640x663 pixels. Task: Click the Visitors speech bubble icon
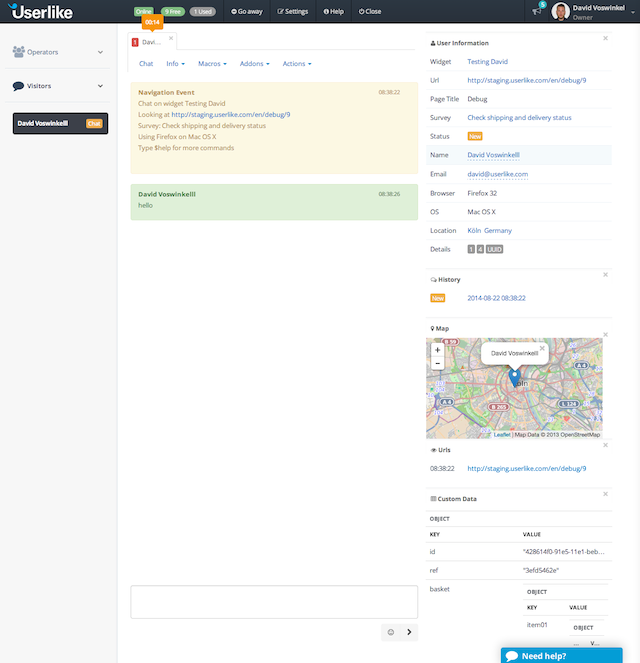[18, 86]
